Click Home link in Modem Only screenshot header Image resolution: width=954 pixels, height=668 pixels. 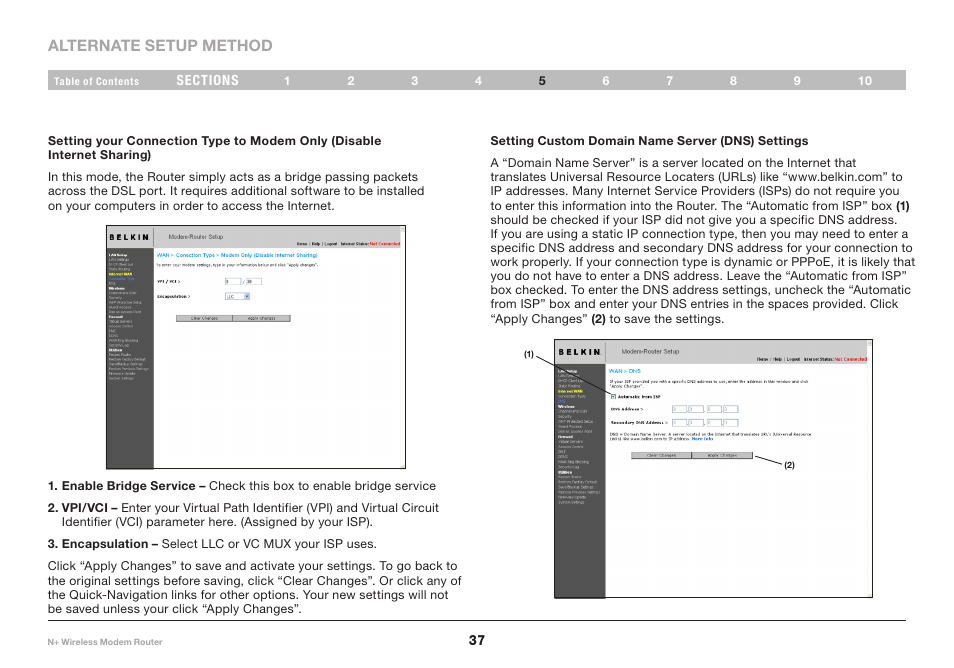tap(302, 244)
